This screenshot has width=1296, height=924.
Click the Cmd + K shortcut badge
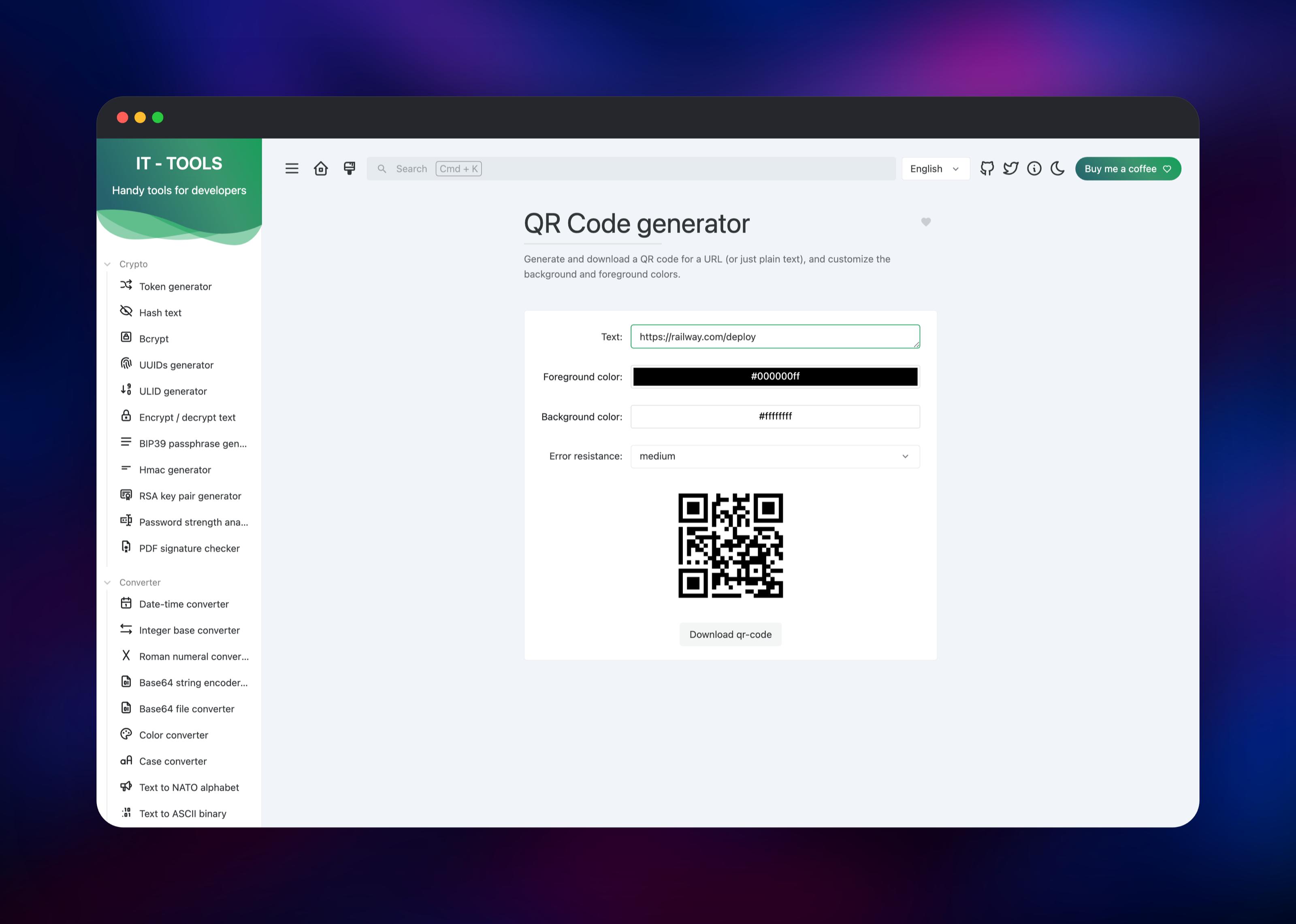pyautogui.click(x=458, y=169)
